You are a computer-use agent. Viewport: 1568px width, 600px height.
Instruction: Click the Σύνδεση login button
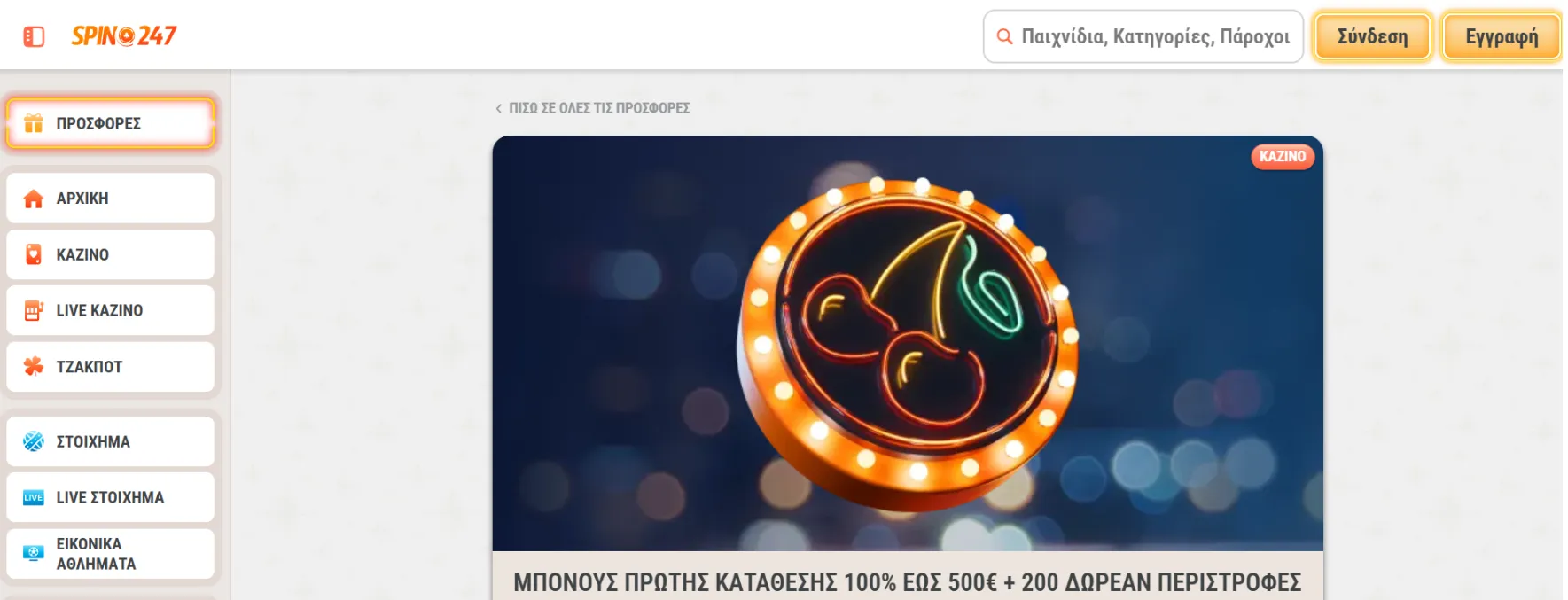click(1372, 36)
